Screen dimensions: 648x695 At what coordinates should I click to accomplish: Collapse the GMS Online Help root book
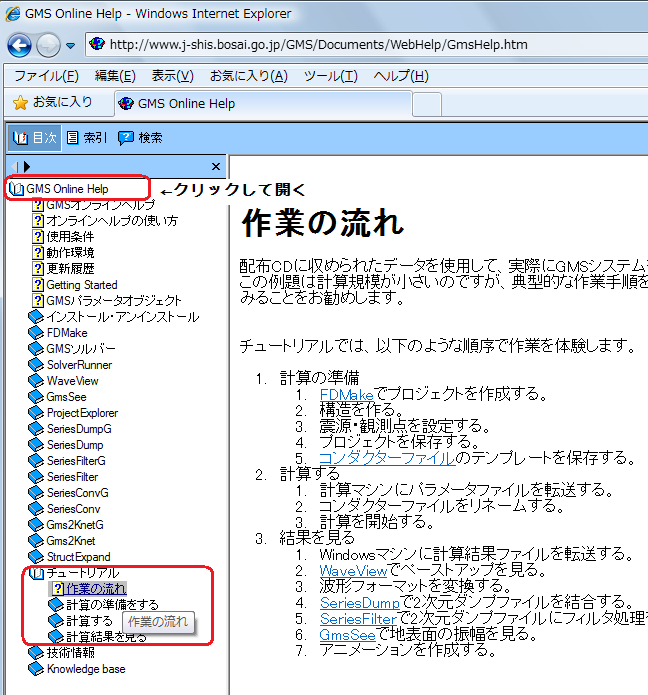16,188
